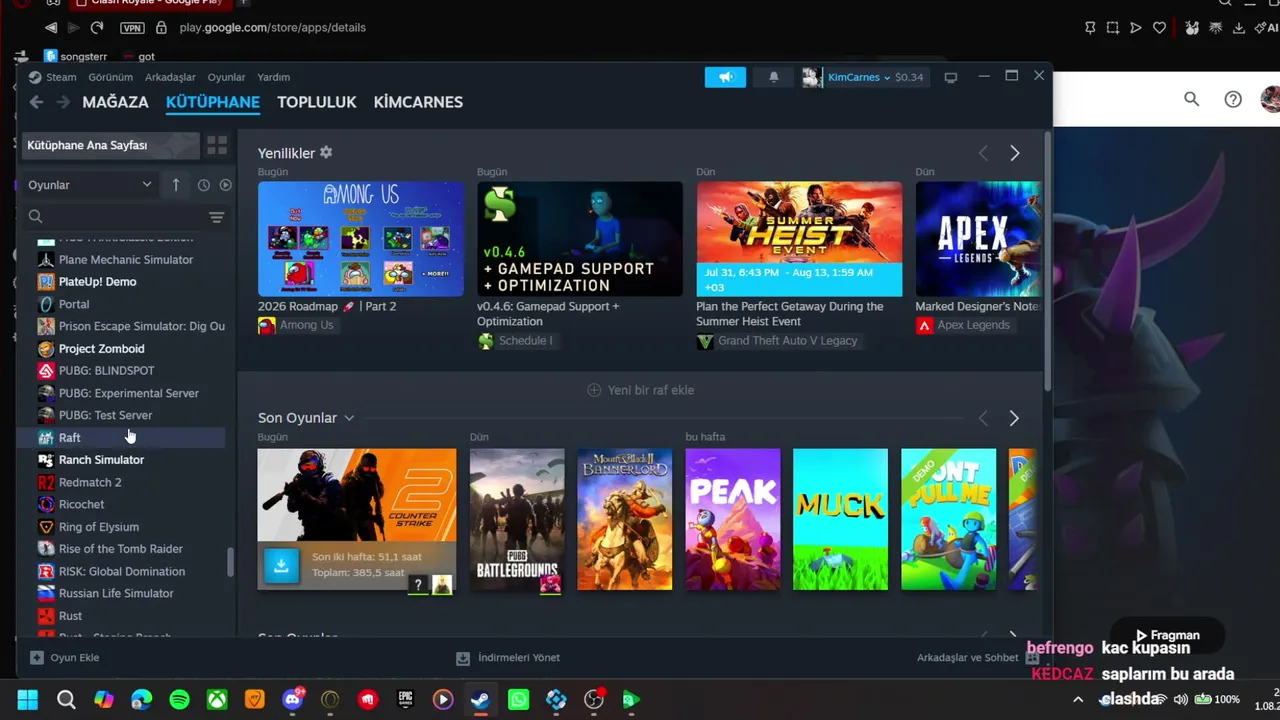Switch to the TOPLULUK tab
The height and width of the screenshot is (720, 1280).
point(317,102)
